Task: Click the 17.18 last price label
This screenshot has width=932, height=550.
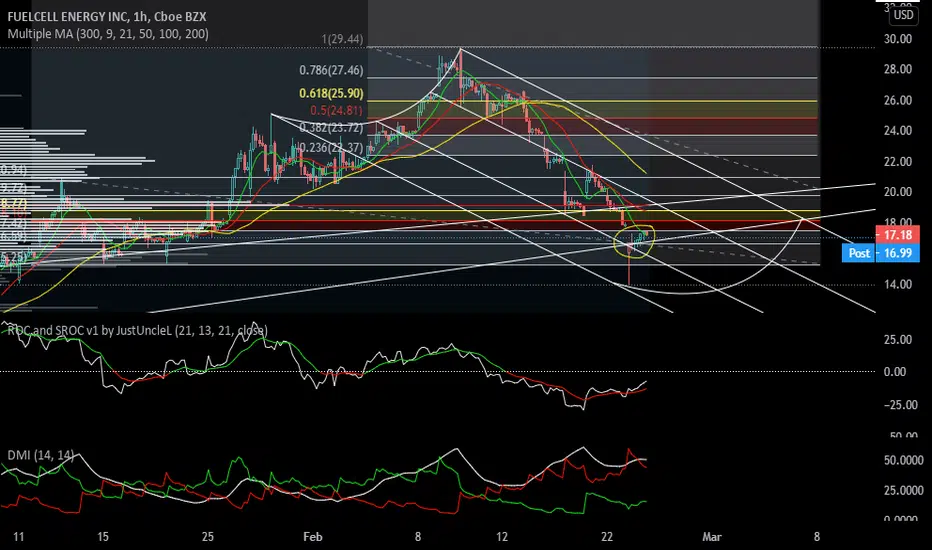Action: [x=898, y=235]
